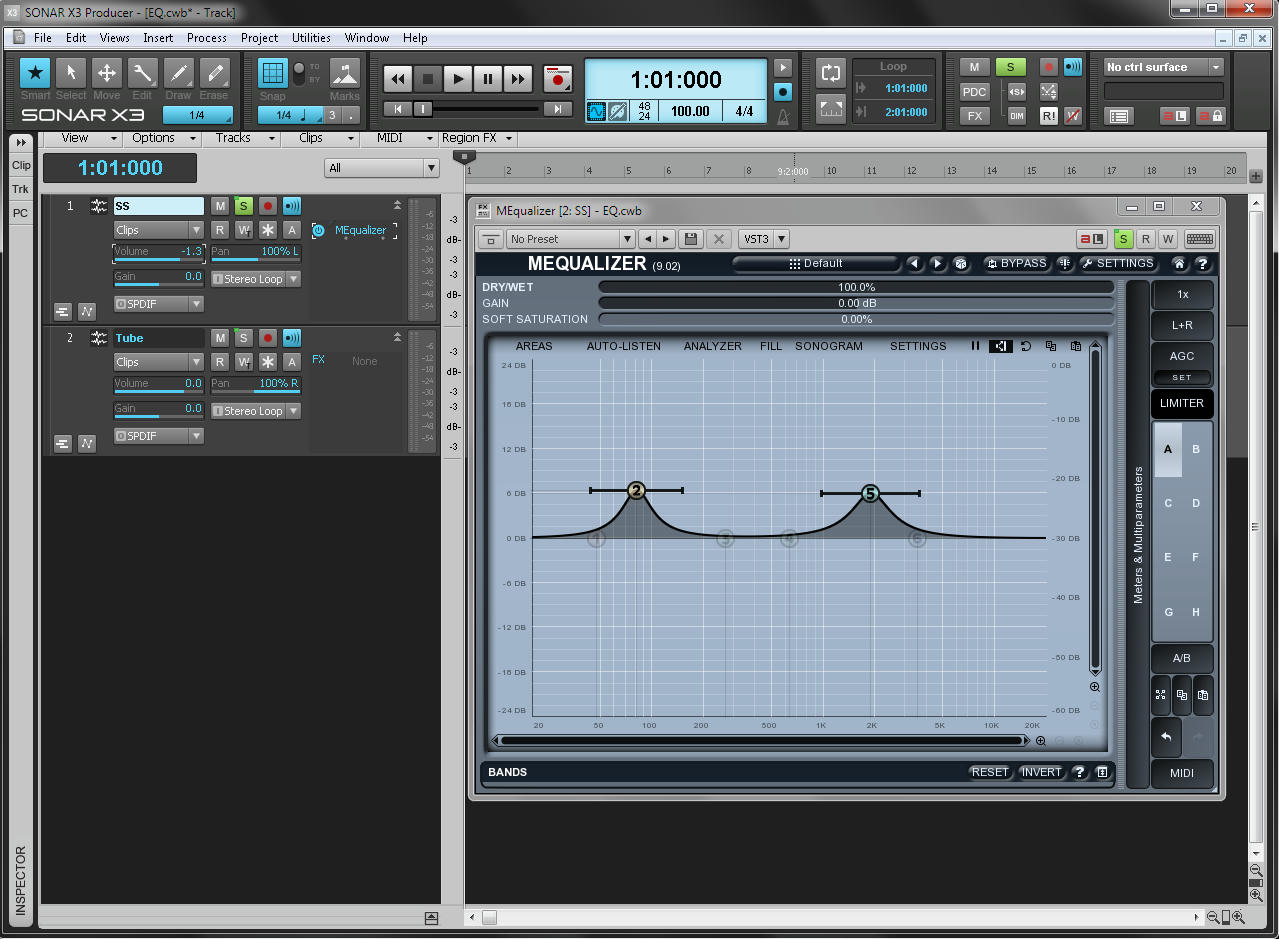Go to project end

click(x=558, y=109)
